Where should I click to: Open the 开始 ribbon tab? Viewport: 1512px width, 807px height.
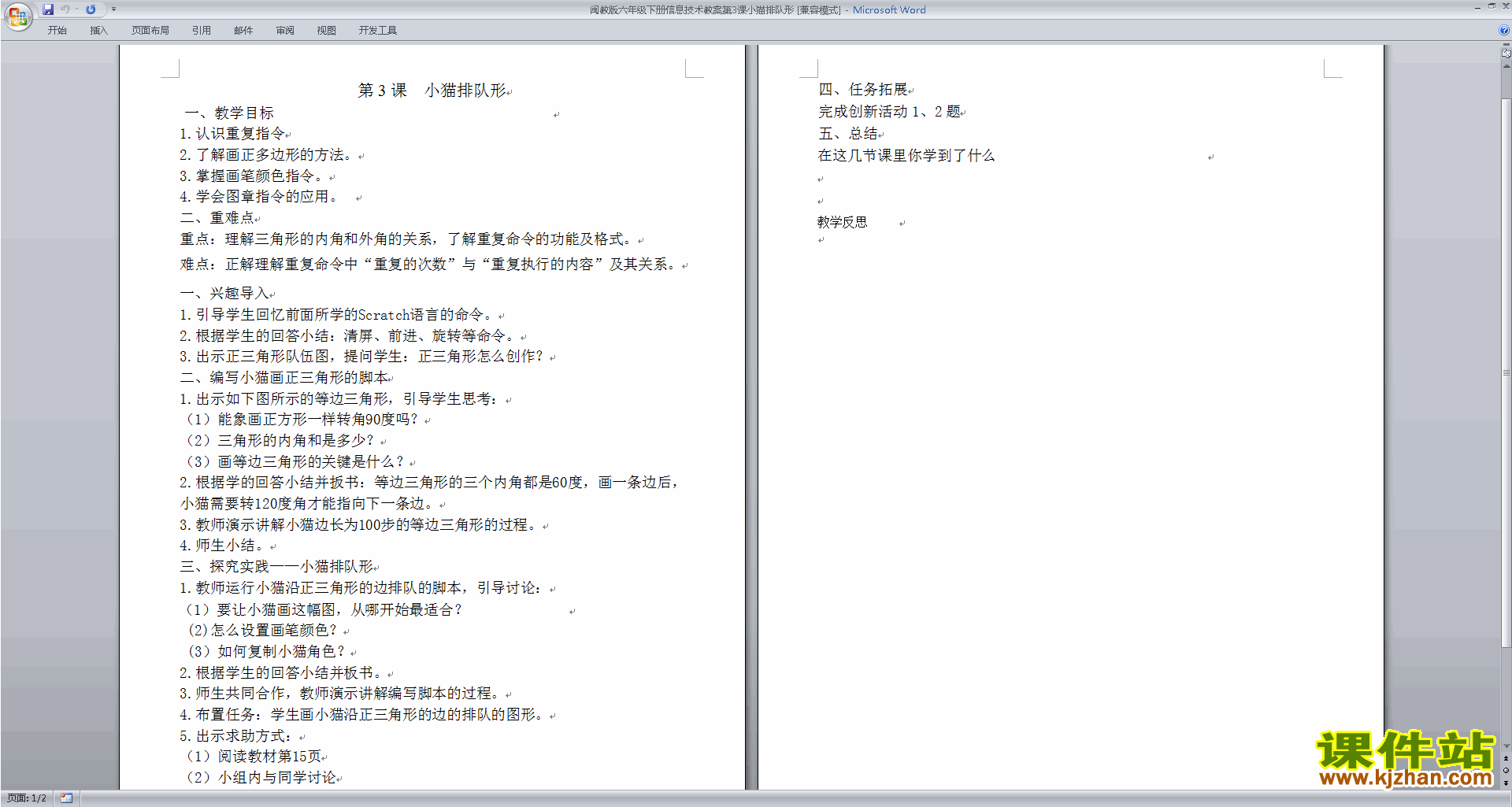(57, 30)
